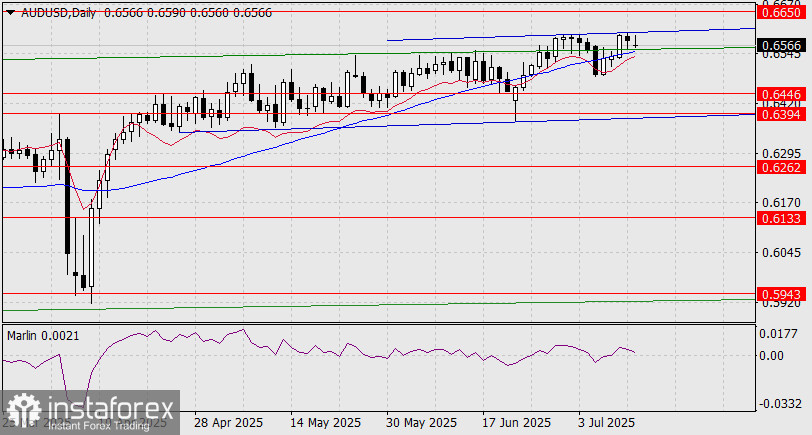812x435 pixels.
Task: Click the 0.6295 price axis value
Action: tap(780, 154)
